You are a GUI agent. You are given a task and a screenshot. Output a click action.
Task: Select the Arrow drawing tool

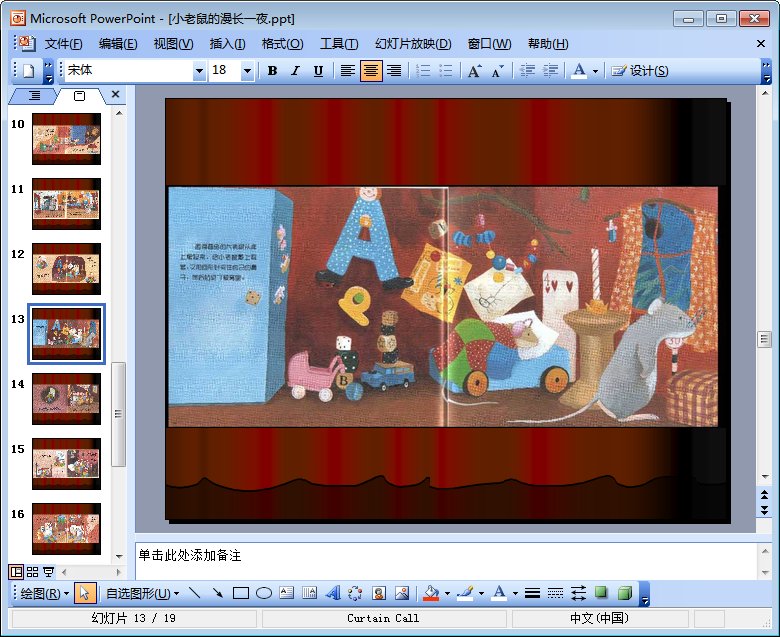point(217,593)
